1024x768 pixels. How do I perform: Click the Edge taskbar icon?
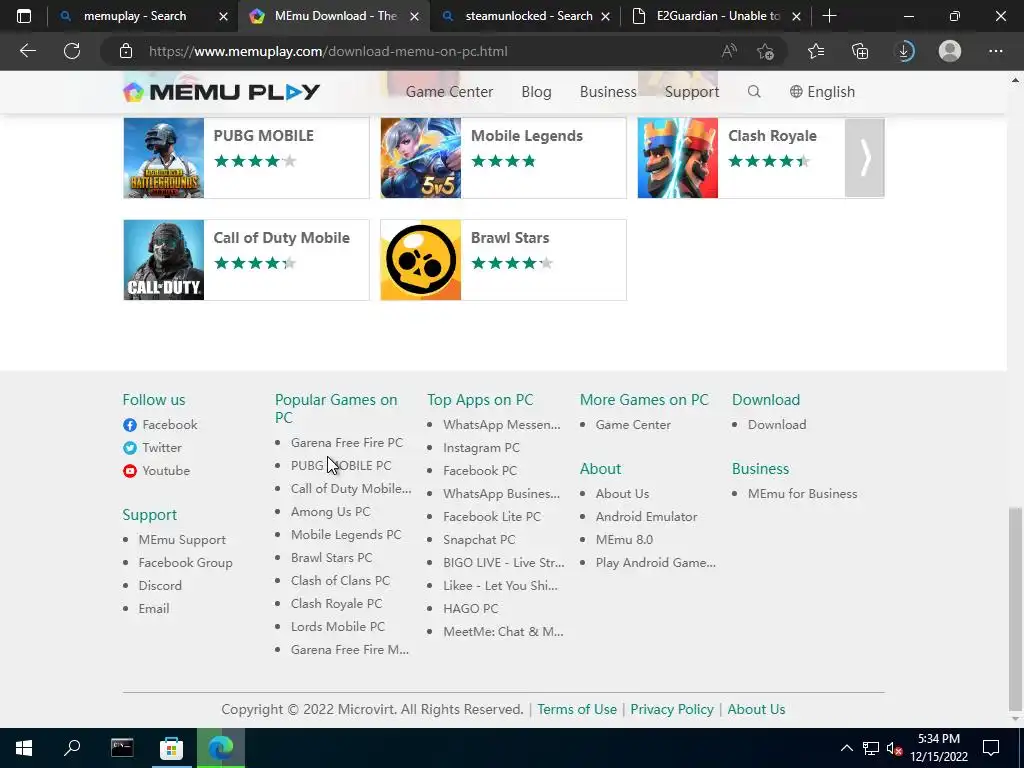pos(221,748)
